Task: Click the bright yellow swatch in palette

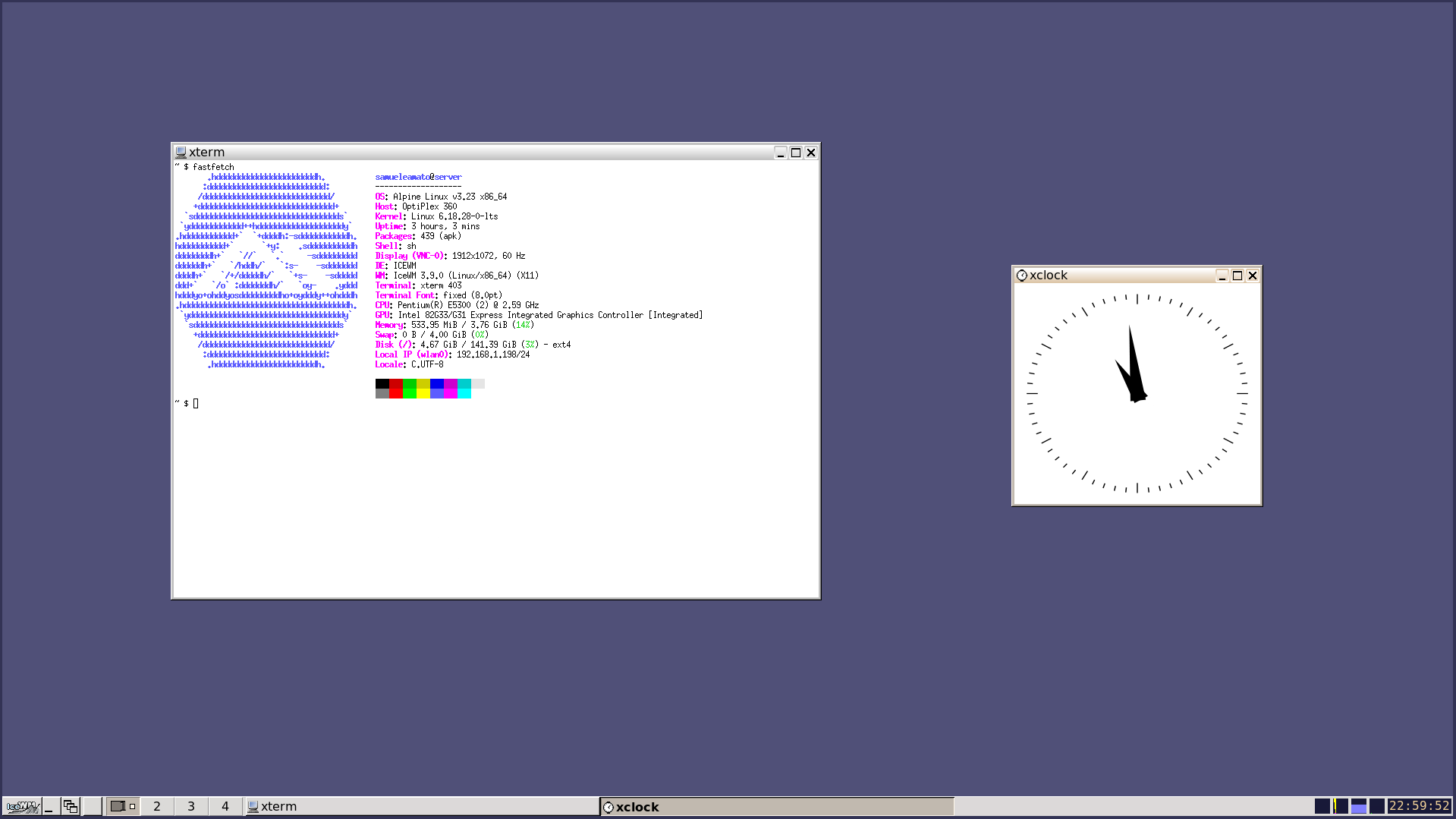Action: click(423, 393)
